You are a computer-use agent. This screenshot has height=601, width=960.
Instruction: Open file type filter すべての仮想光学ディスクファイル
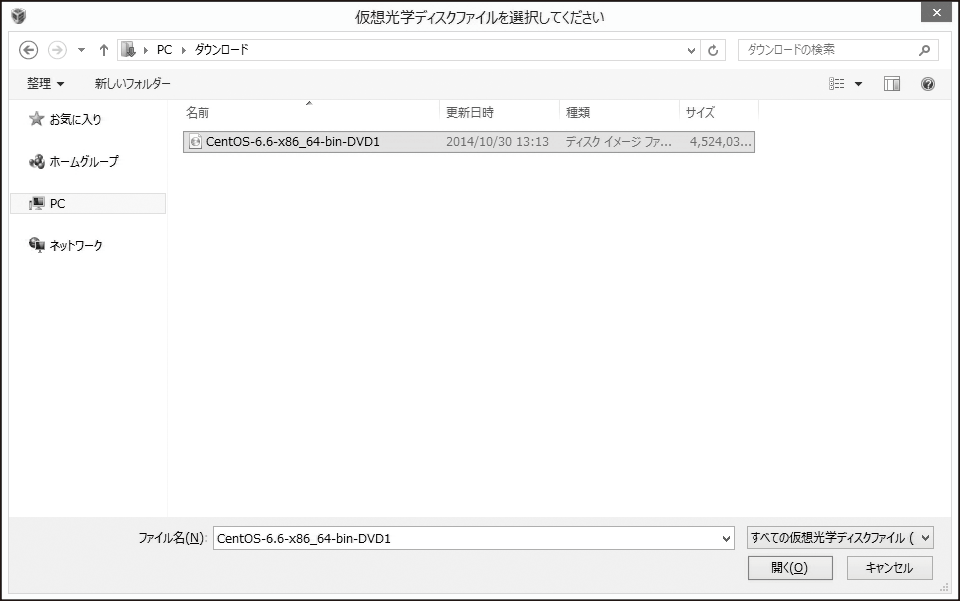[x=840, y=538]
